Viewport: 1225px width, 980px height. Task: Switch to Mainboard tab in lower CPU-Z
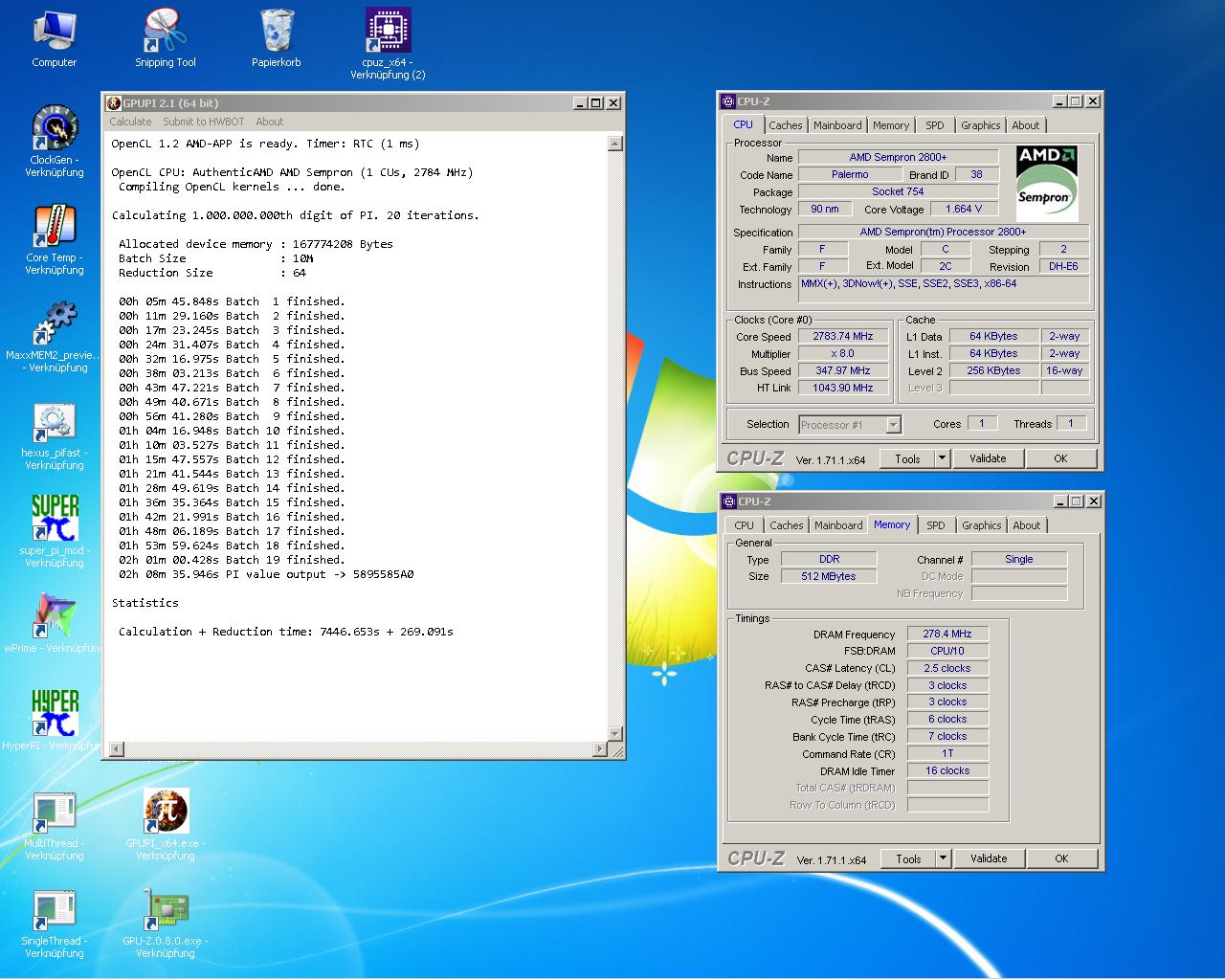(x=838, y=525)
